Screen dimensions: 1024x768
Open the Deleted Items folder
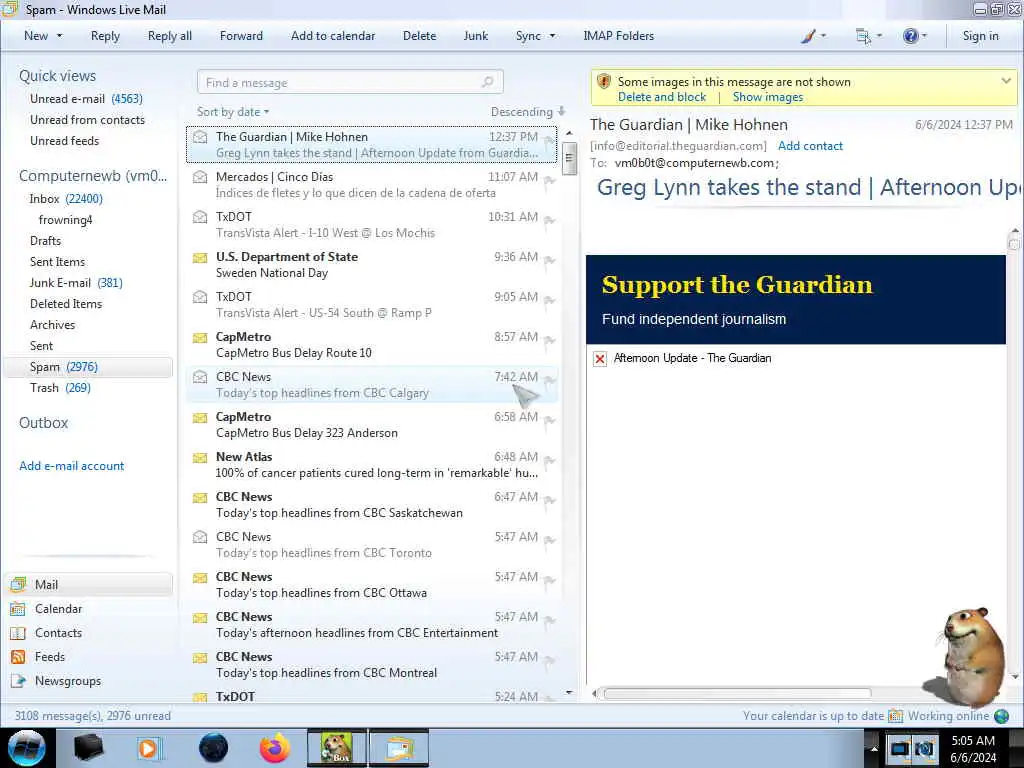point(66,304)
